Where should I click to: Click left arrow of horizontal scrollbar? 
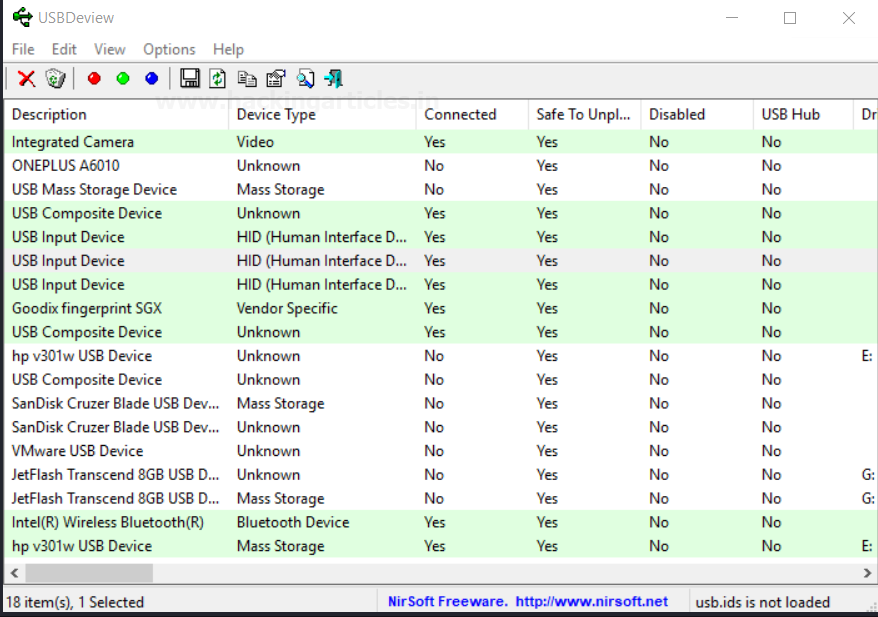coord(15,573)
